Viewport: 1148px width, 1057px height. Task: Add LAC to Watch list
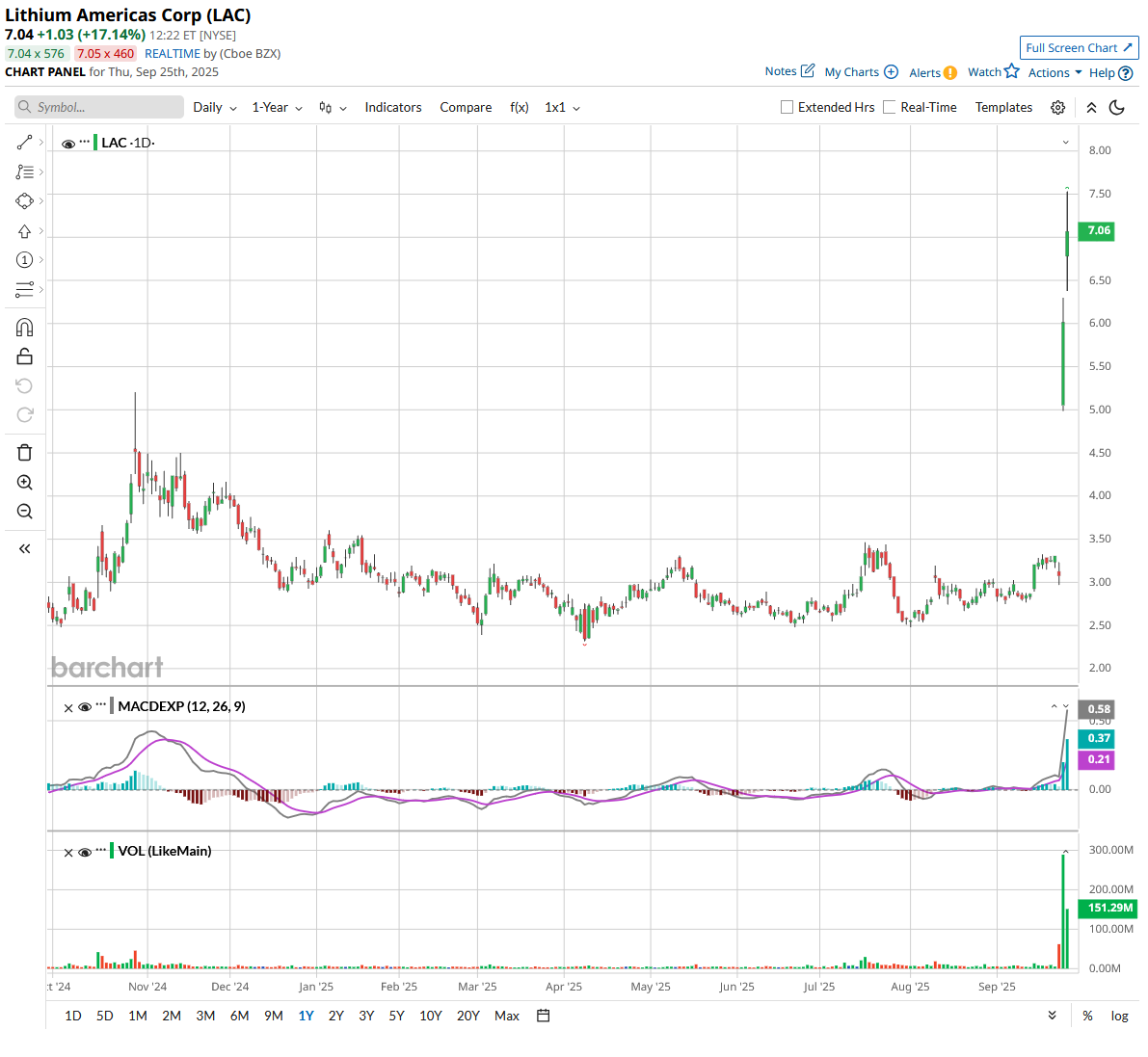coord(994,71)
